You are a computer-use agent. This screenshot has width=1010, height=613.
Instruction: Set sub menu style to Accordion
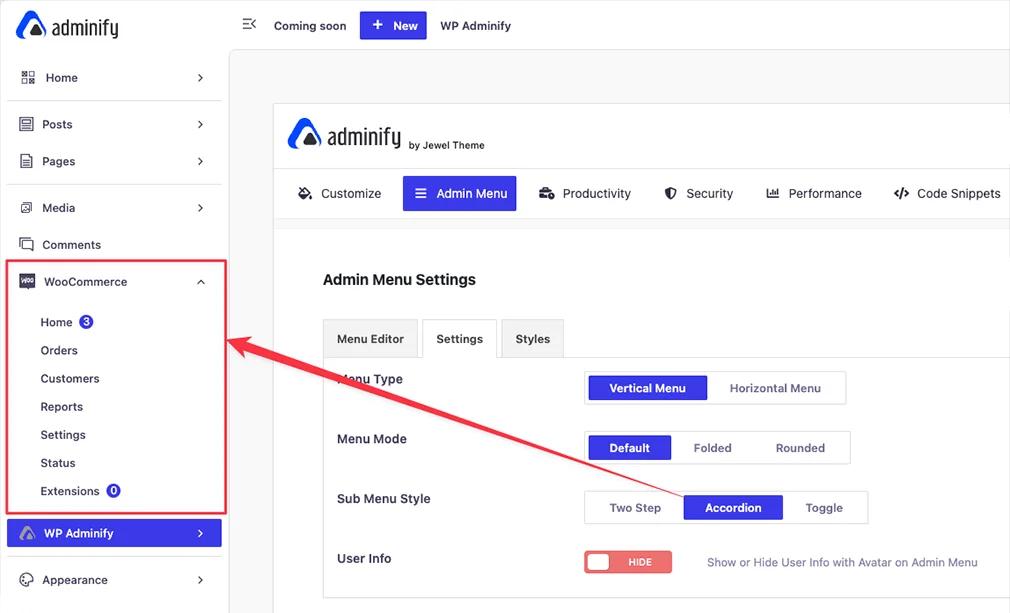coord(733,507)
